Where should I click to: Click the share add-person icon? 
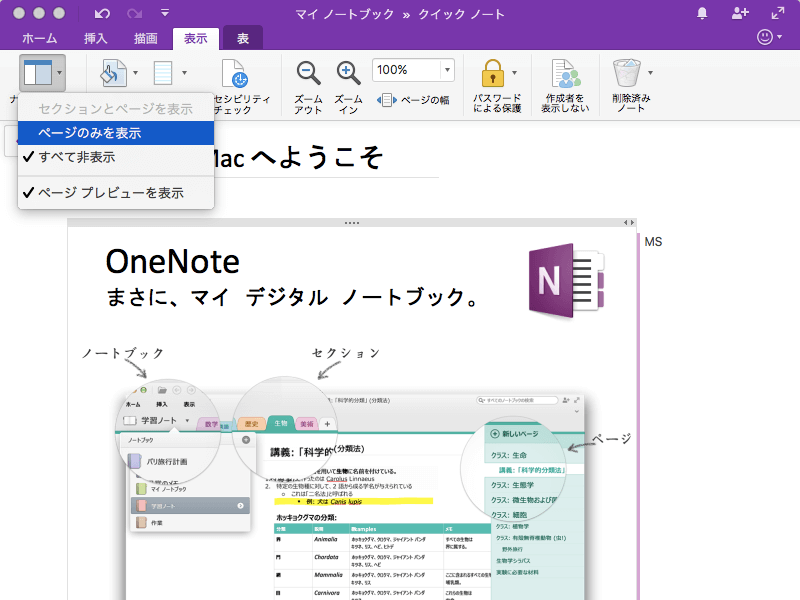(x=740, y=13)
